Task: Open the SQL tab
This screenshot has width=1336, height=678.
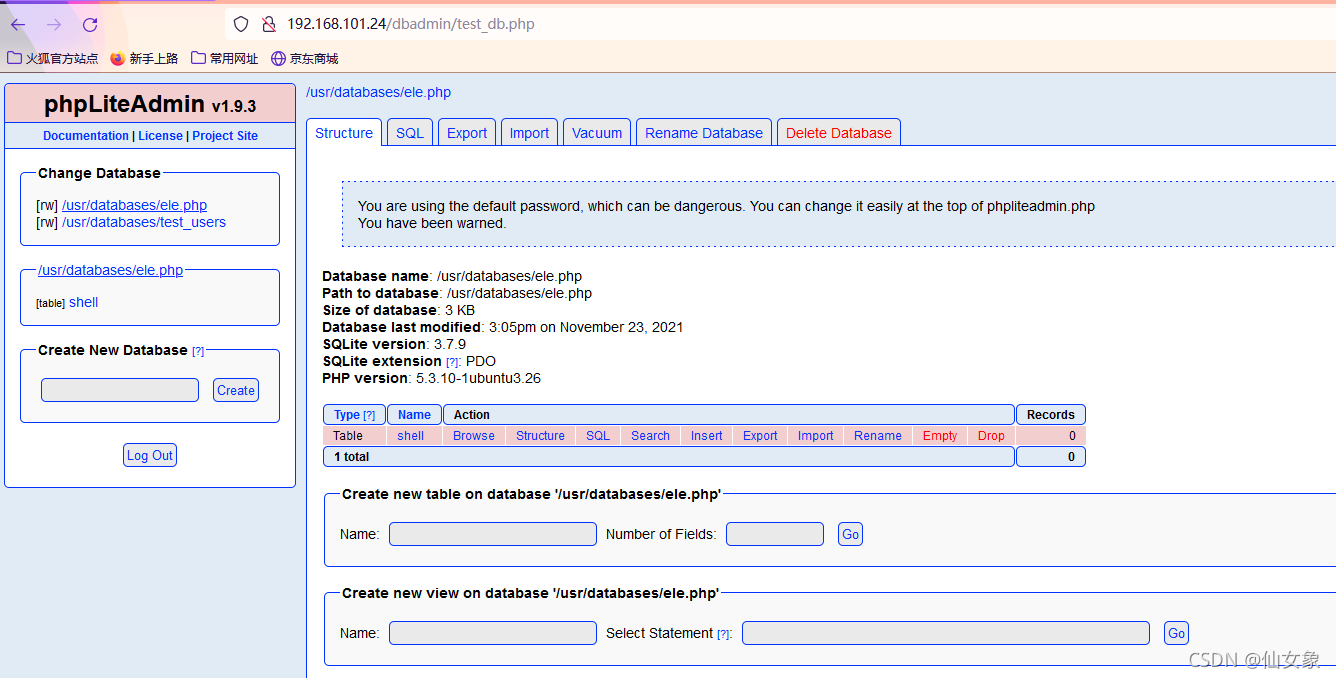Action: pyautogui.click(x=410, y=133)
